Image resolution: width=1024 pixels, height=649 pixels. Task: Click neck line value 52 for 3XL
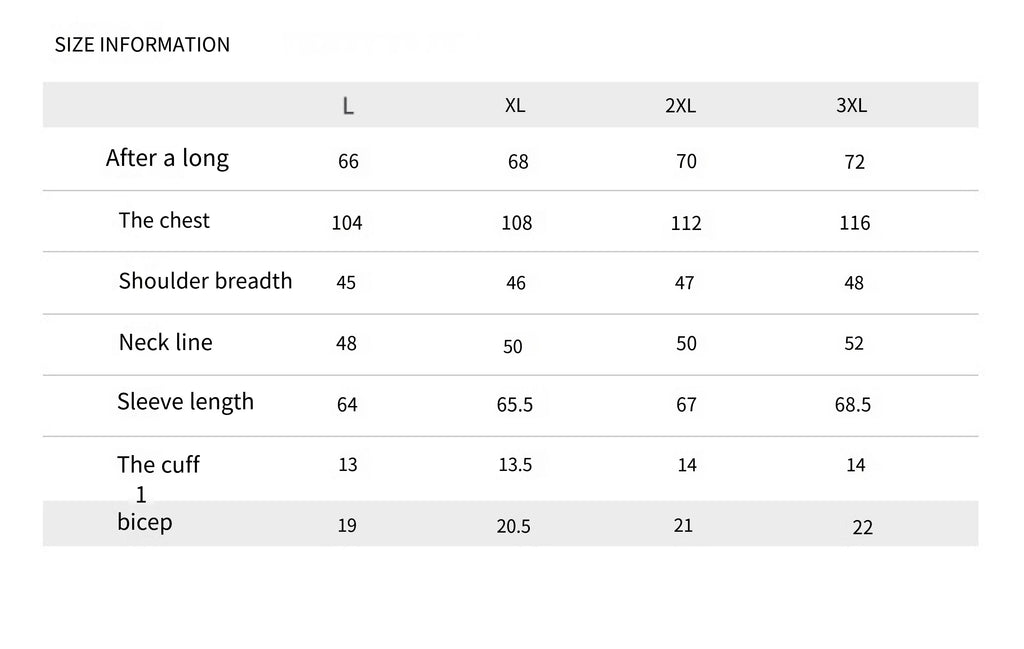(854, 344)
